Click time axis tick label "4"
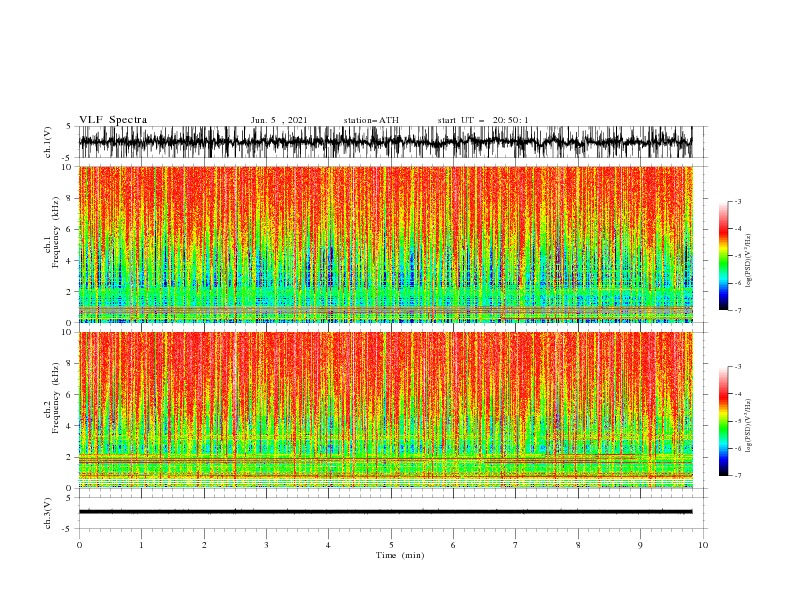This screenshot has height=612, width=792. pyautogui.click(x=328, y=545)
